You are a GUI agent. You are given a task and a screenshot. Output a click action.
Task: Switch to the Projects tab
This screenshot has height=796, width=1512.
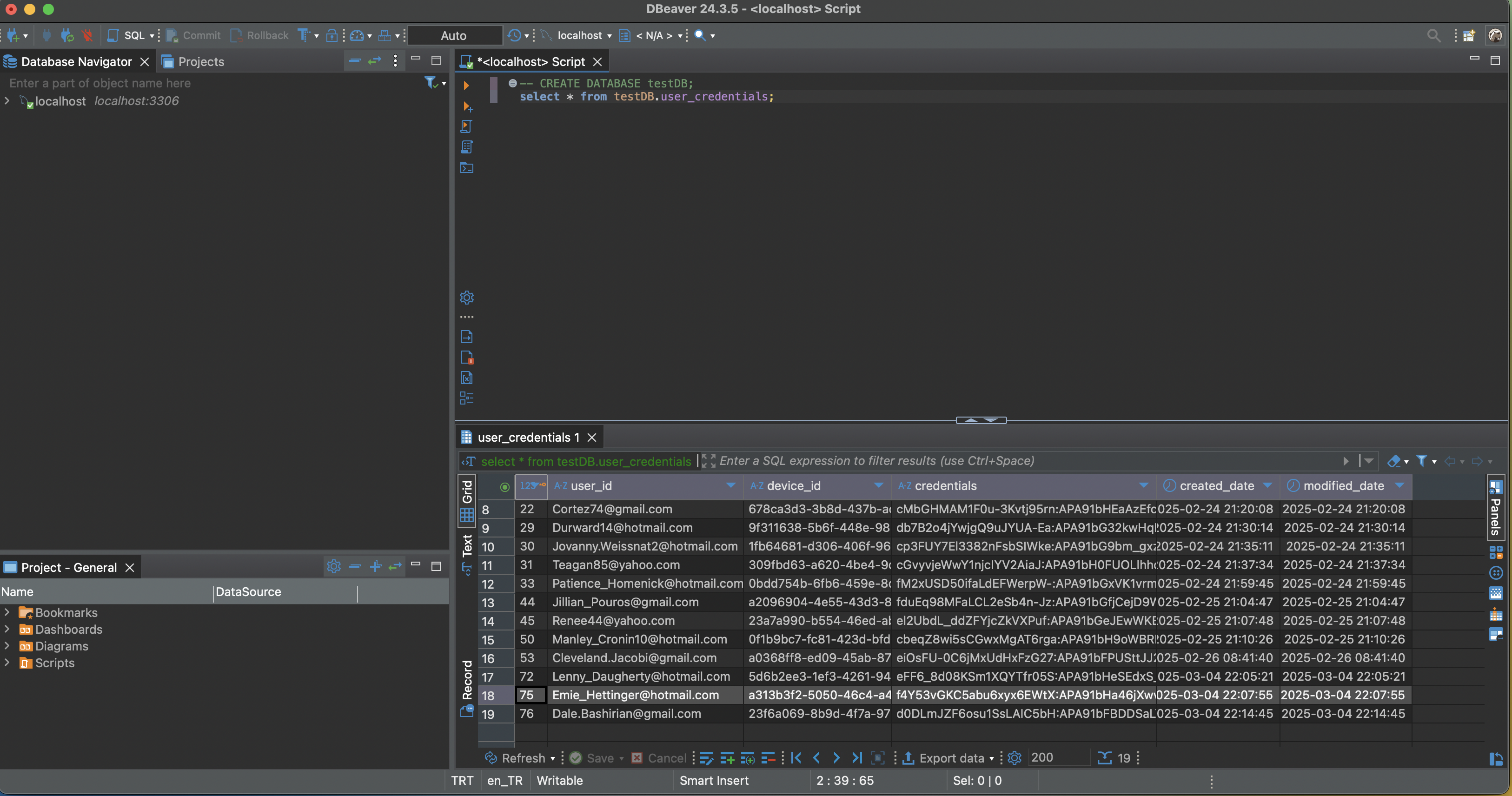193,62
